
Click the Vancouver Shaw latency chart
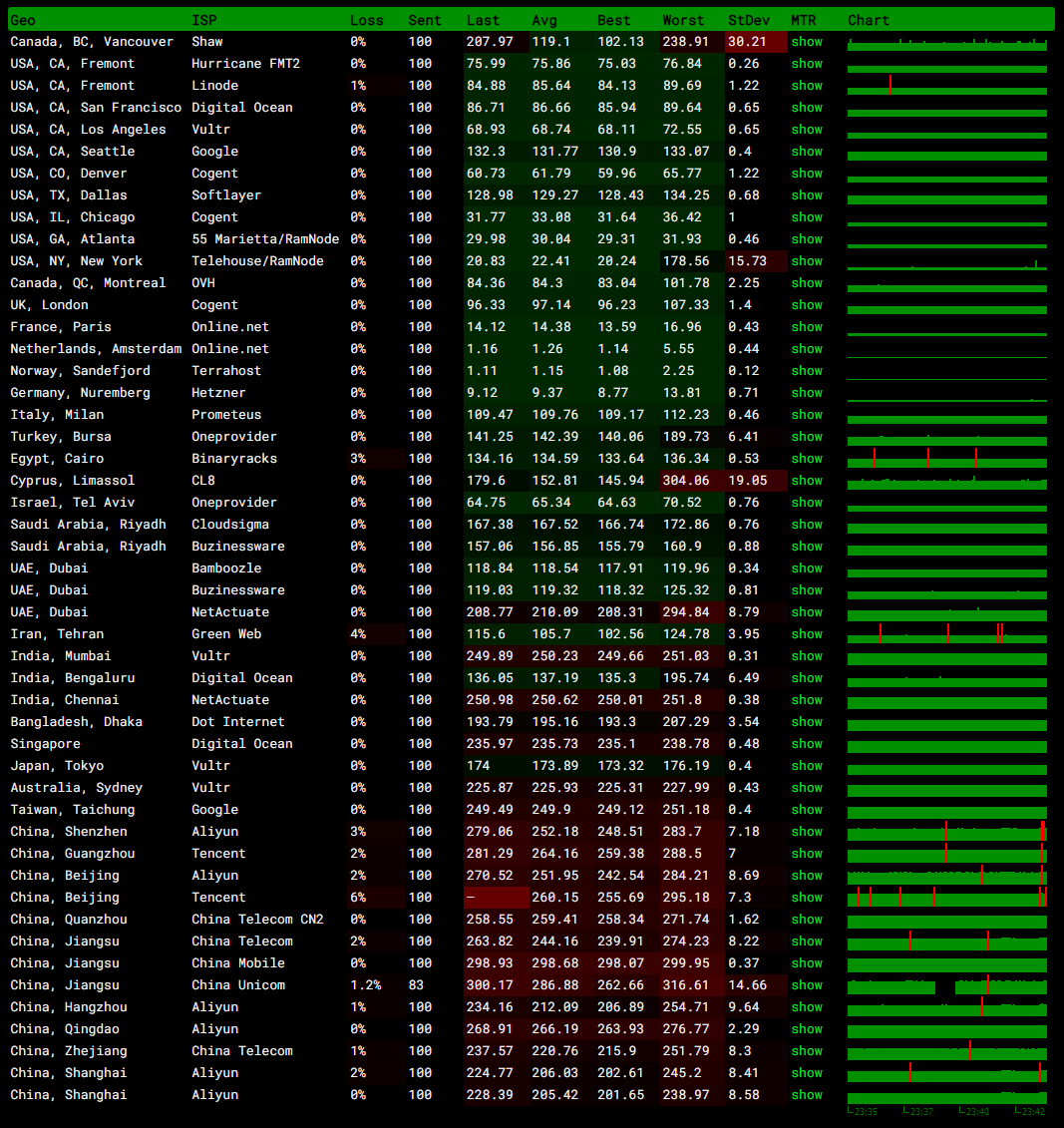946,44
